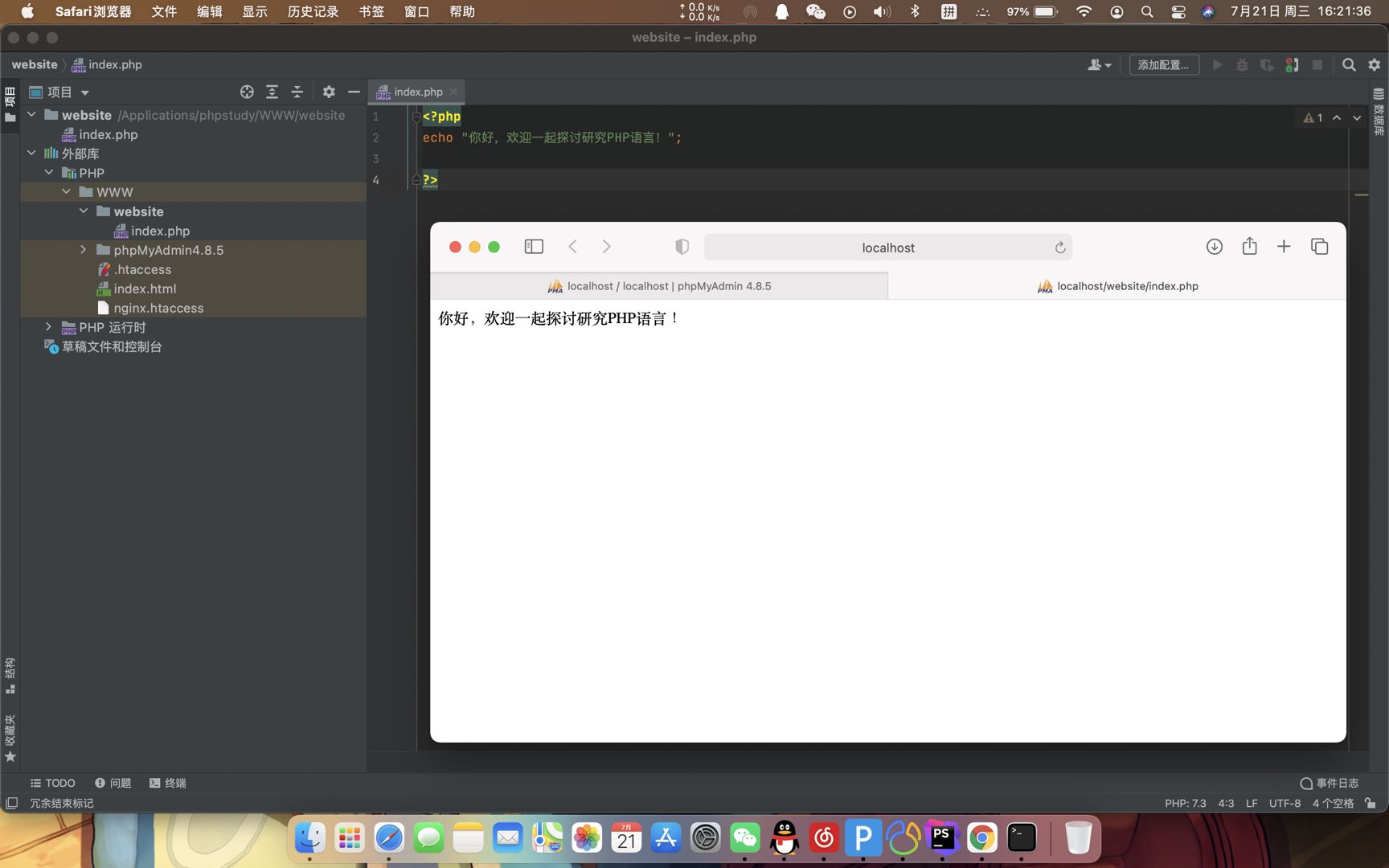Toggle tool window bars icon at bottom-left
Screen dimensions: 1389x868
point(11,803)
